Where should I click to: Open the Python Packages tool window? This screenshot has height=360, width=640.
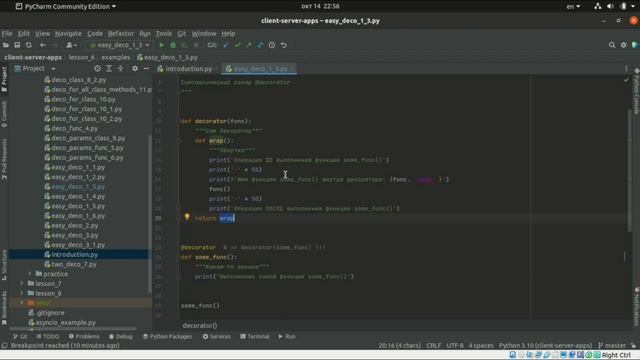pos(167,336)
